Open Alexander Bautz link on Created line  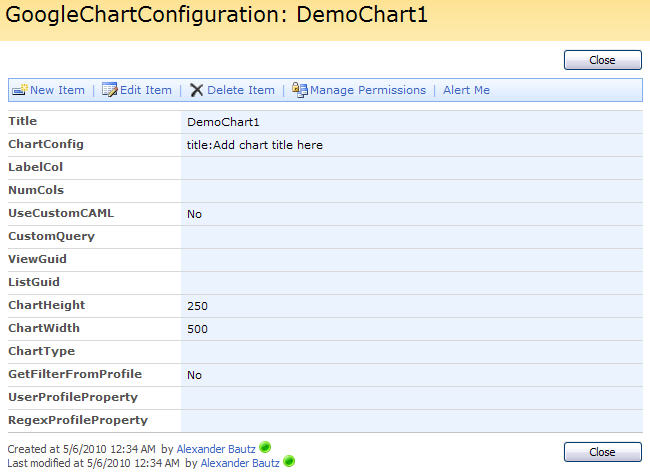pos(215,449)
